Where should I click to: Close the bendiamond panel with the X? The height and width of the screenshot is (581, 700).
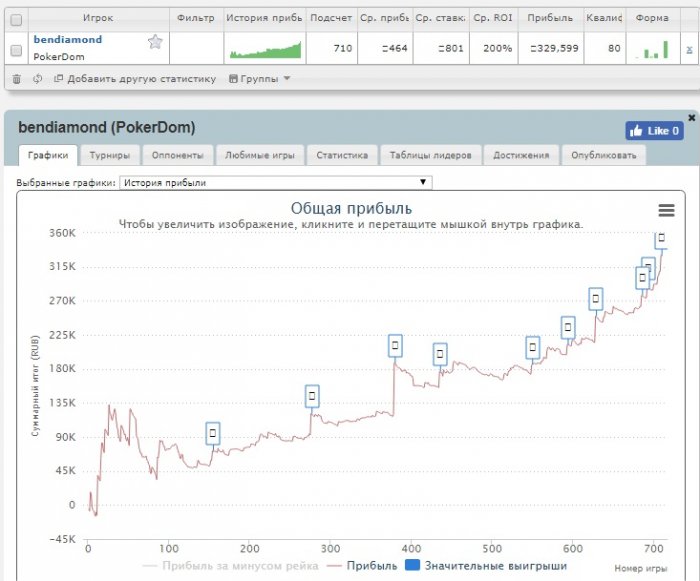[x=692, y=117]
